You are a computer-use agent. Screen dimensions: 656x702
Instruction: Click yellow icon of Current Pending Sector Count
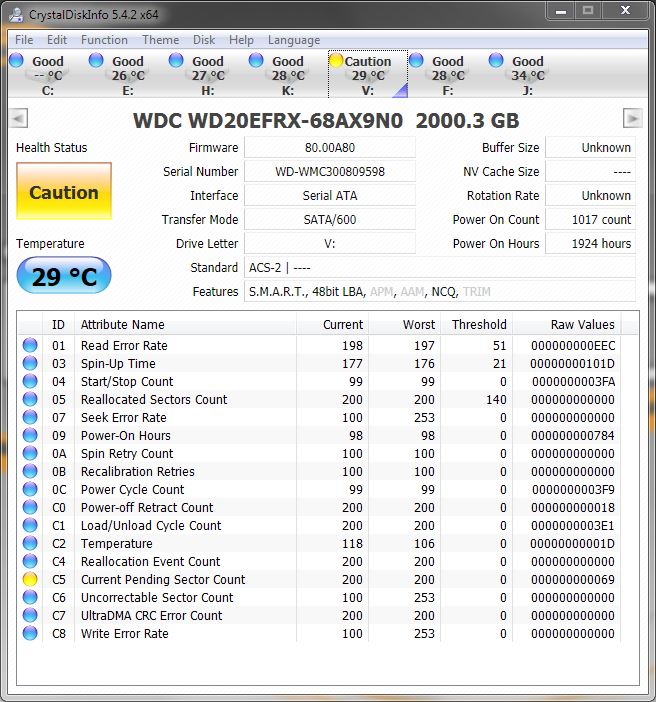coord(30,579)
